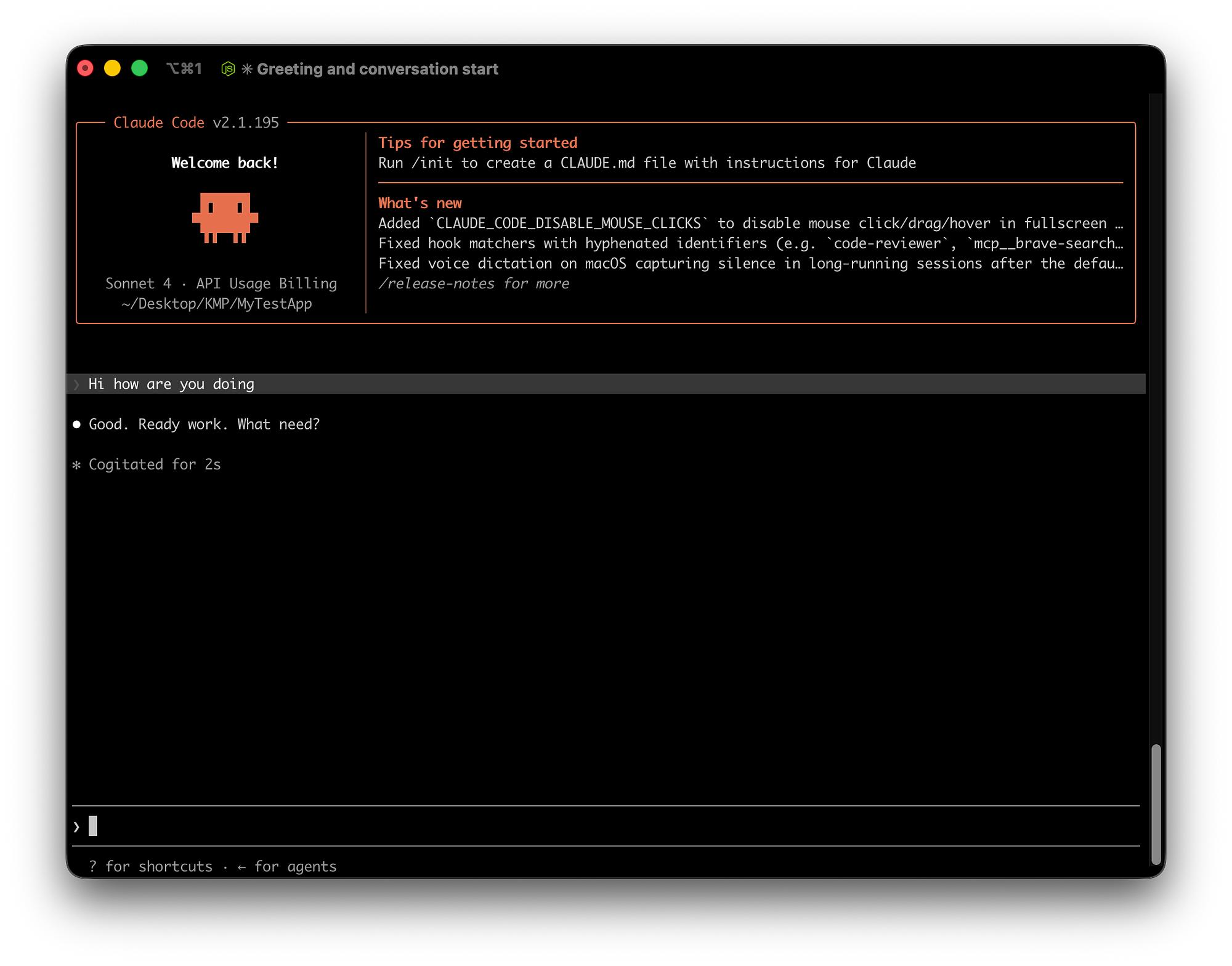Image resolution: width=1232 pixels, height=966 pixels.
Task: Click the Claude Code pixel mascot icon
Action: click(x=225, y=218)
